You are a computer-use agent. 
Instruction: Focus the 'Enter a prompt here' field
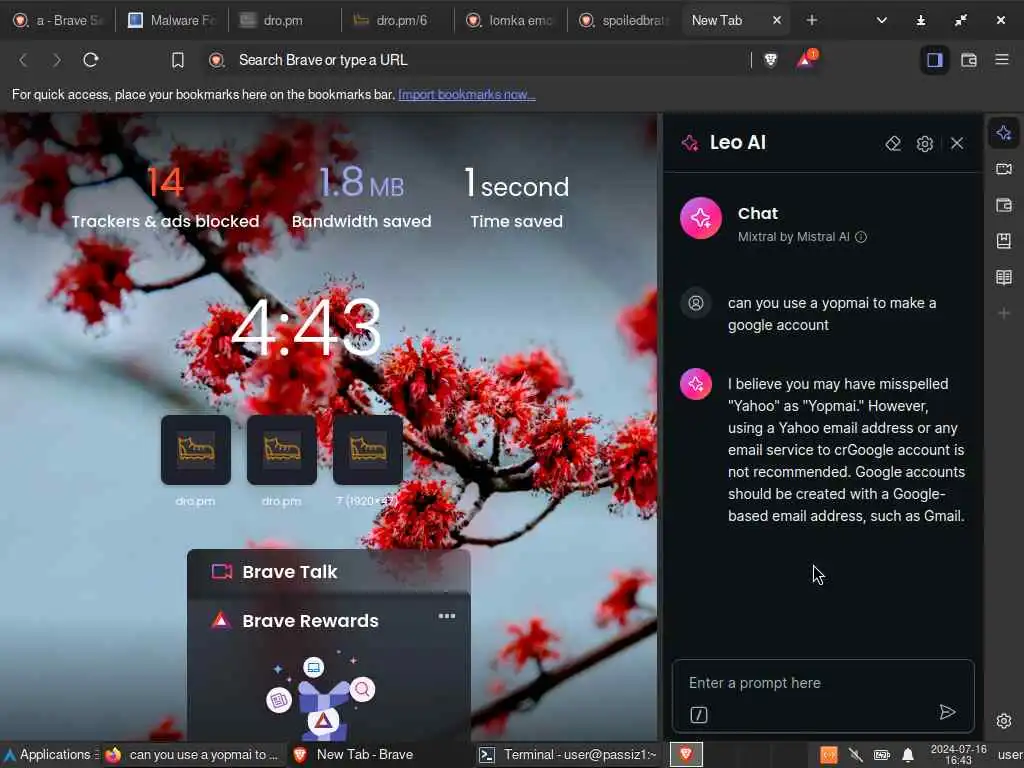[823, 683]
